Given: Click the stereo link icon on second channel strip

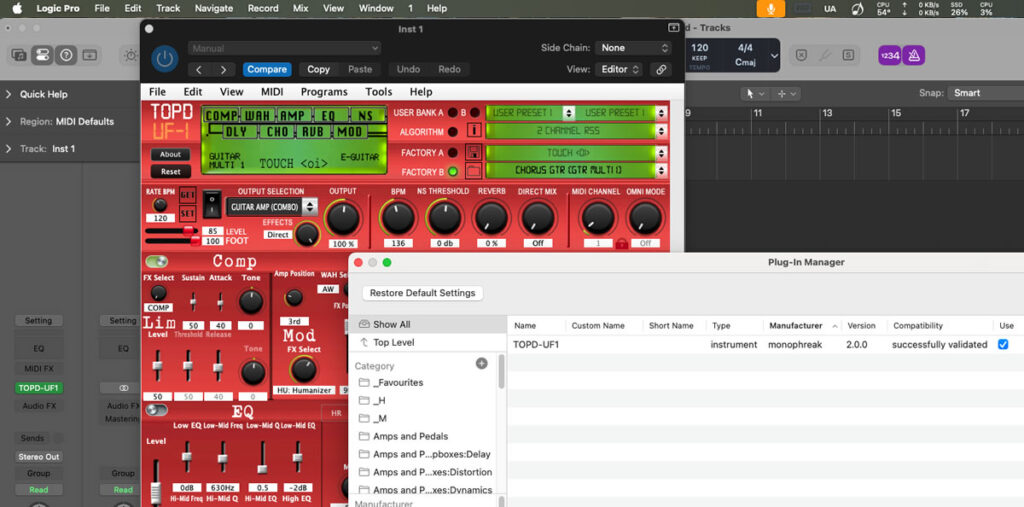Looking at the screenshot, I should click(x=123, y=387).
